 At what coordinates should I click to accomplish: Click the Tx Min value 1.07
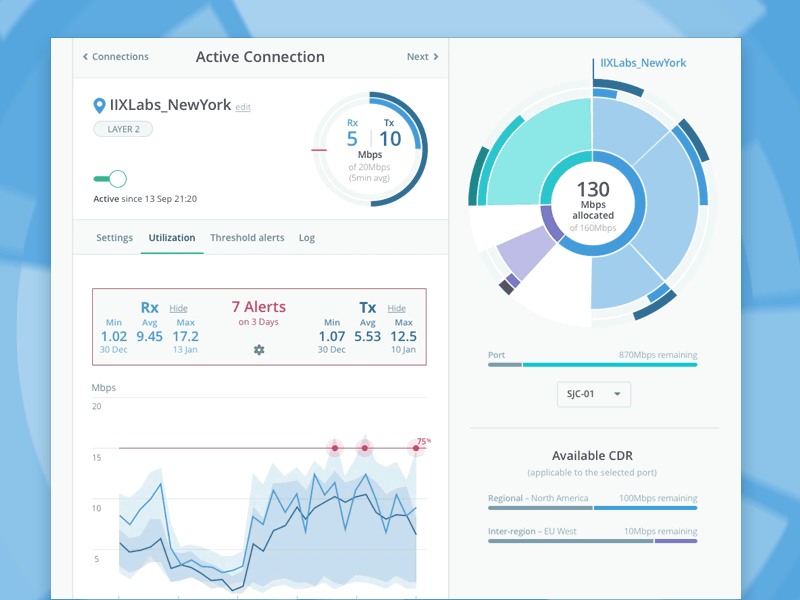pos(332,336)
